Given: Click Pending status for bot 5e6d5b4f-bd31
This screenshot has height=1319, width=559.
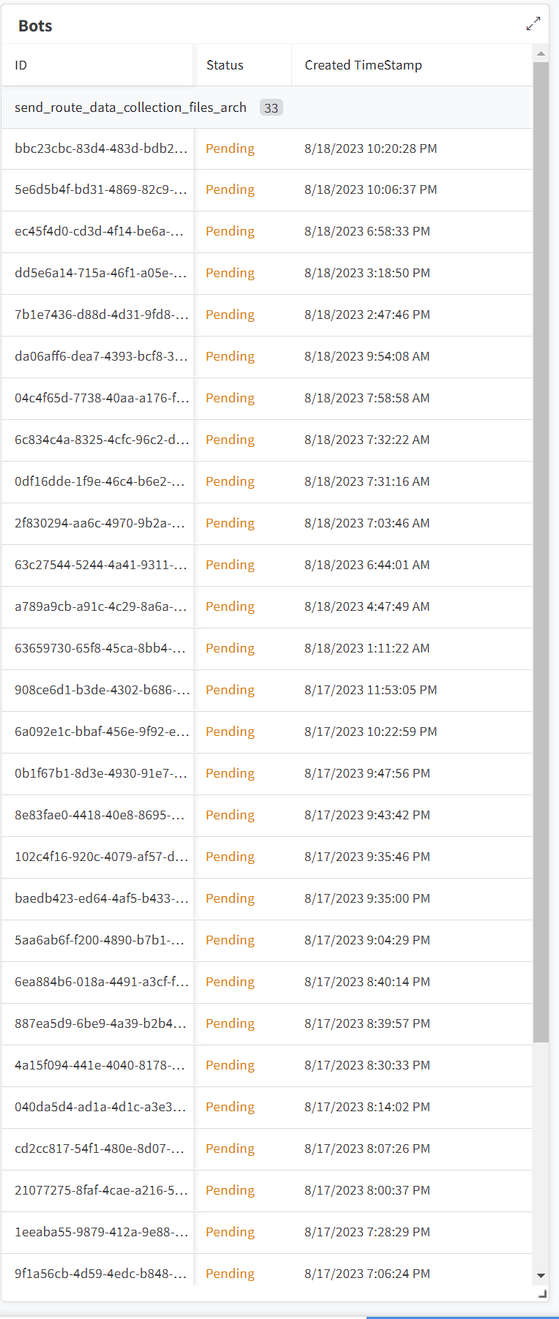Looking at the screenshot, I should tap(230, 190).
